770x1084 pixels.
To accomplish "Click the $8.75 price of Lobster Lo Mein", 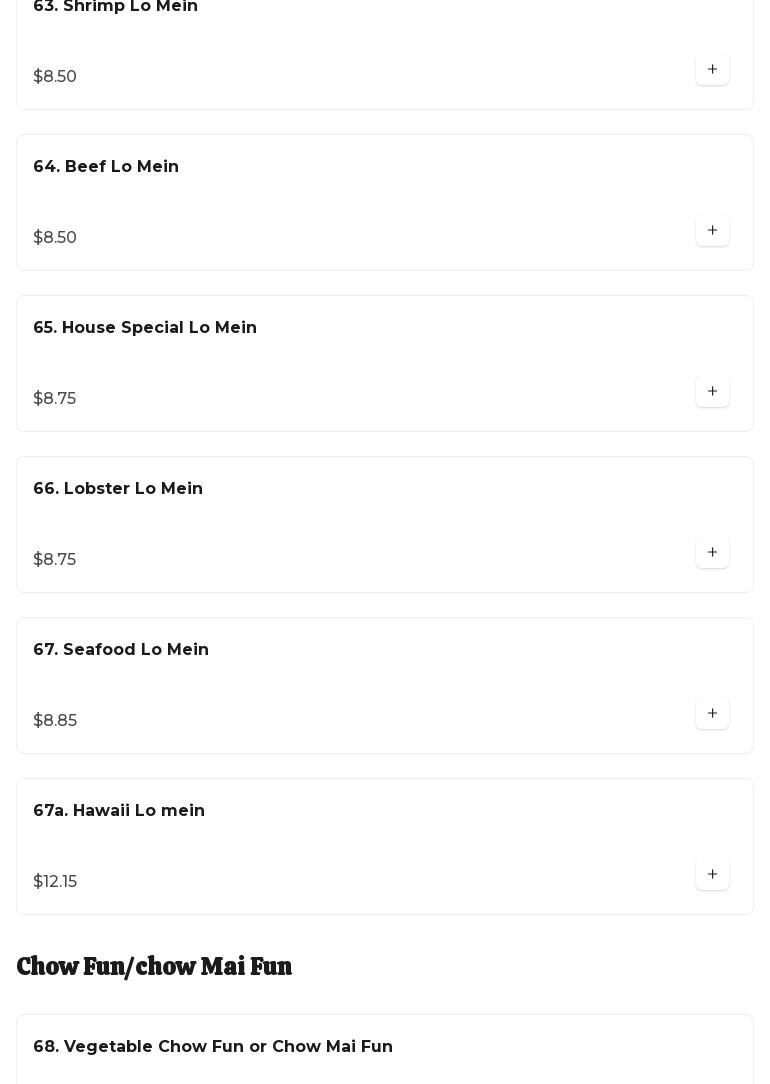I will (55, 560).
